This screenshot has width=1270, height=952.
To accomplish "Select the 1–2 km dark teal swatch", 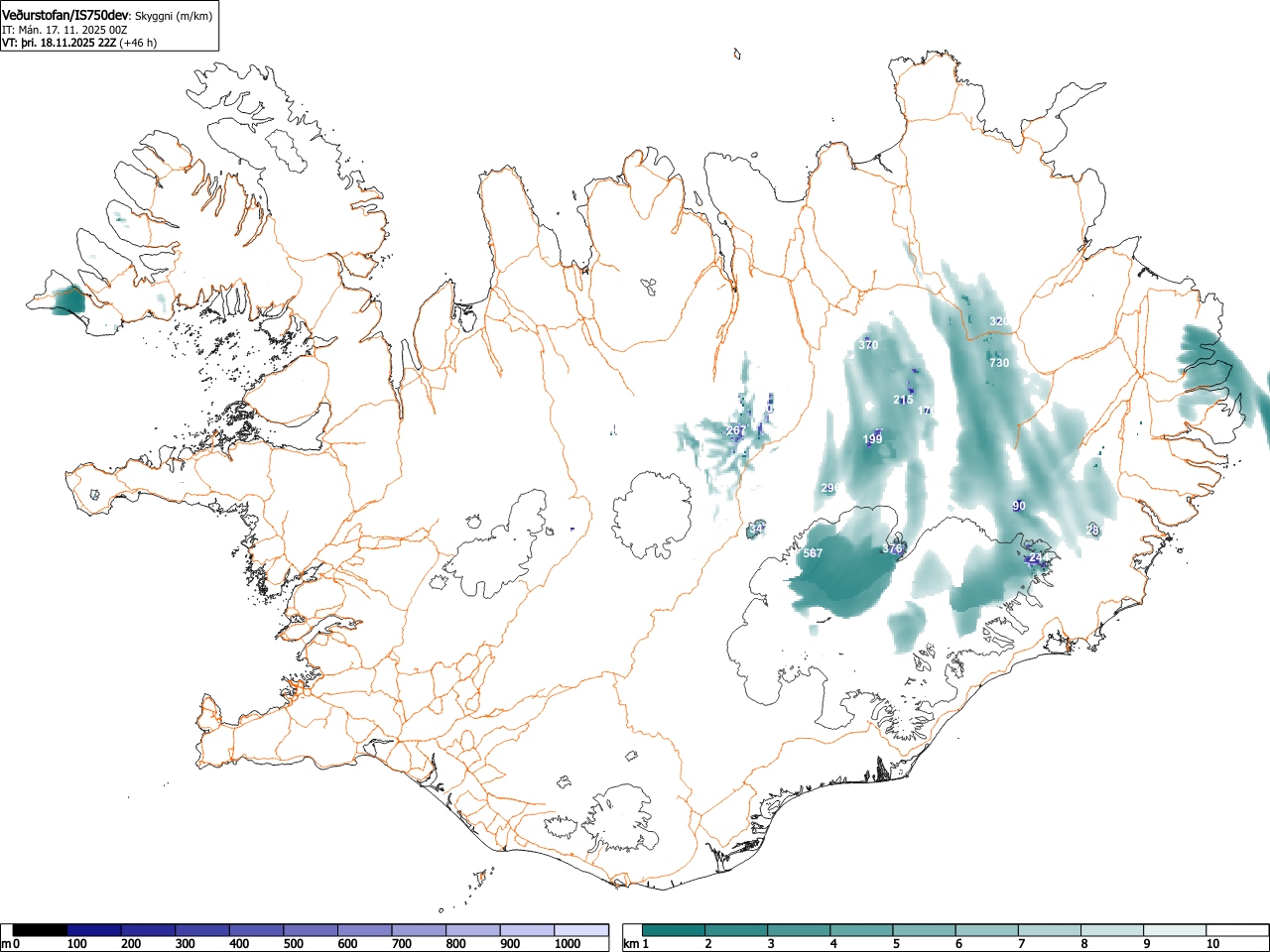I will point(674,930).
